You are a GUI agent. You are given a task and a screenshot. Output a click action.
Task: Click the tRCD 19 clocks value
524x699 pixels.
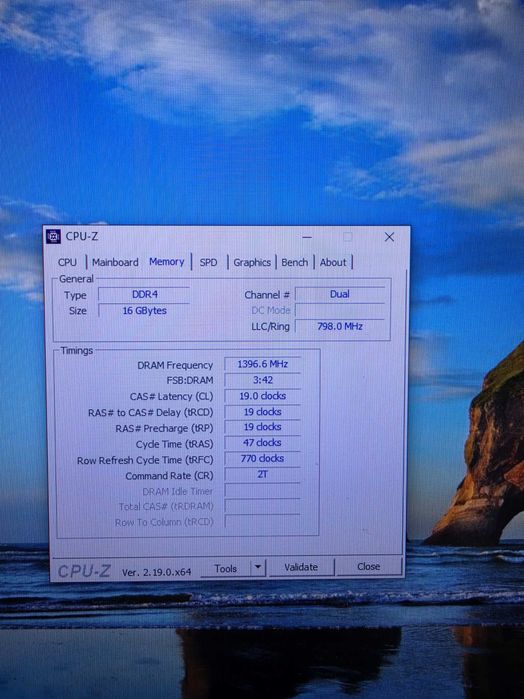pos(262,412)
